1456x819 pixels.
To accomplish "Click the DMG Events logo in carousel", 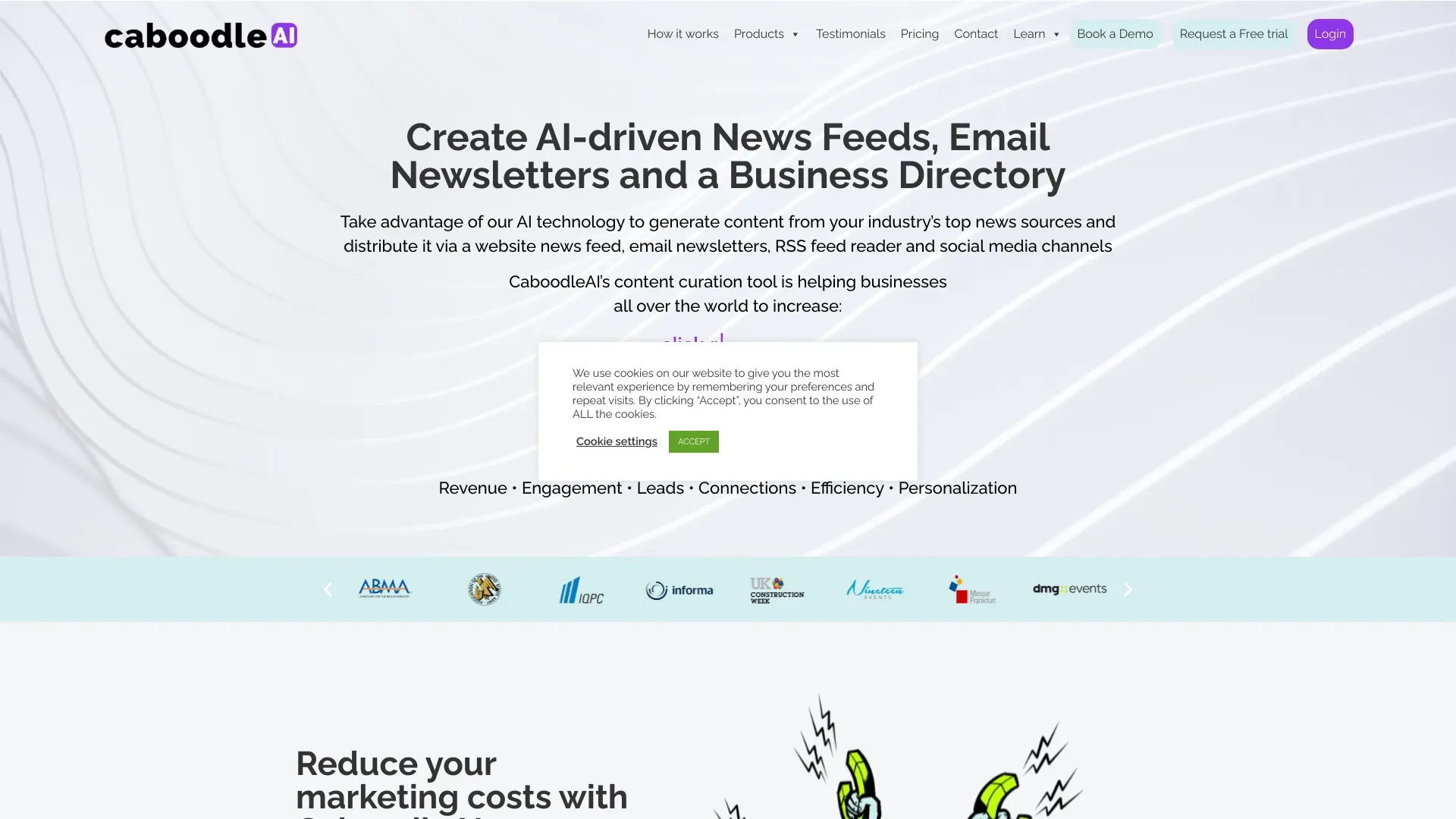I will [x=1069, y=589].
